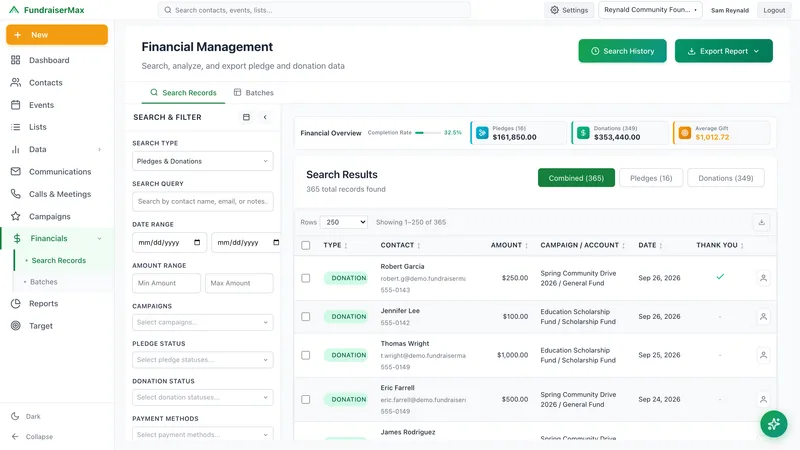The width and height of the screenshot is (800, 450).
Task: Click the Calls & Meetings phone icon
Action: click(x=16, y=194)
